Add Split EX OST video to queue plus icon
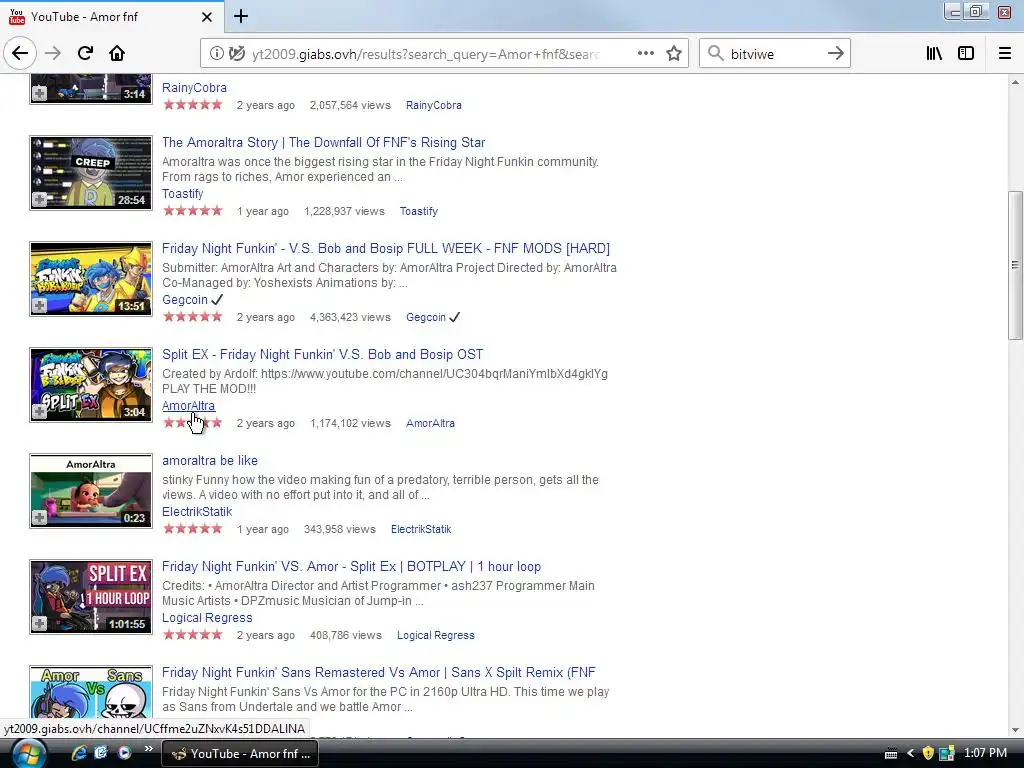Viewport: 1024px width, 768px height. pyautogui.click(x=40, y=411)
